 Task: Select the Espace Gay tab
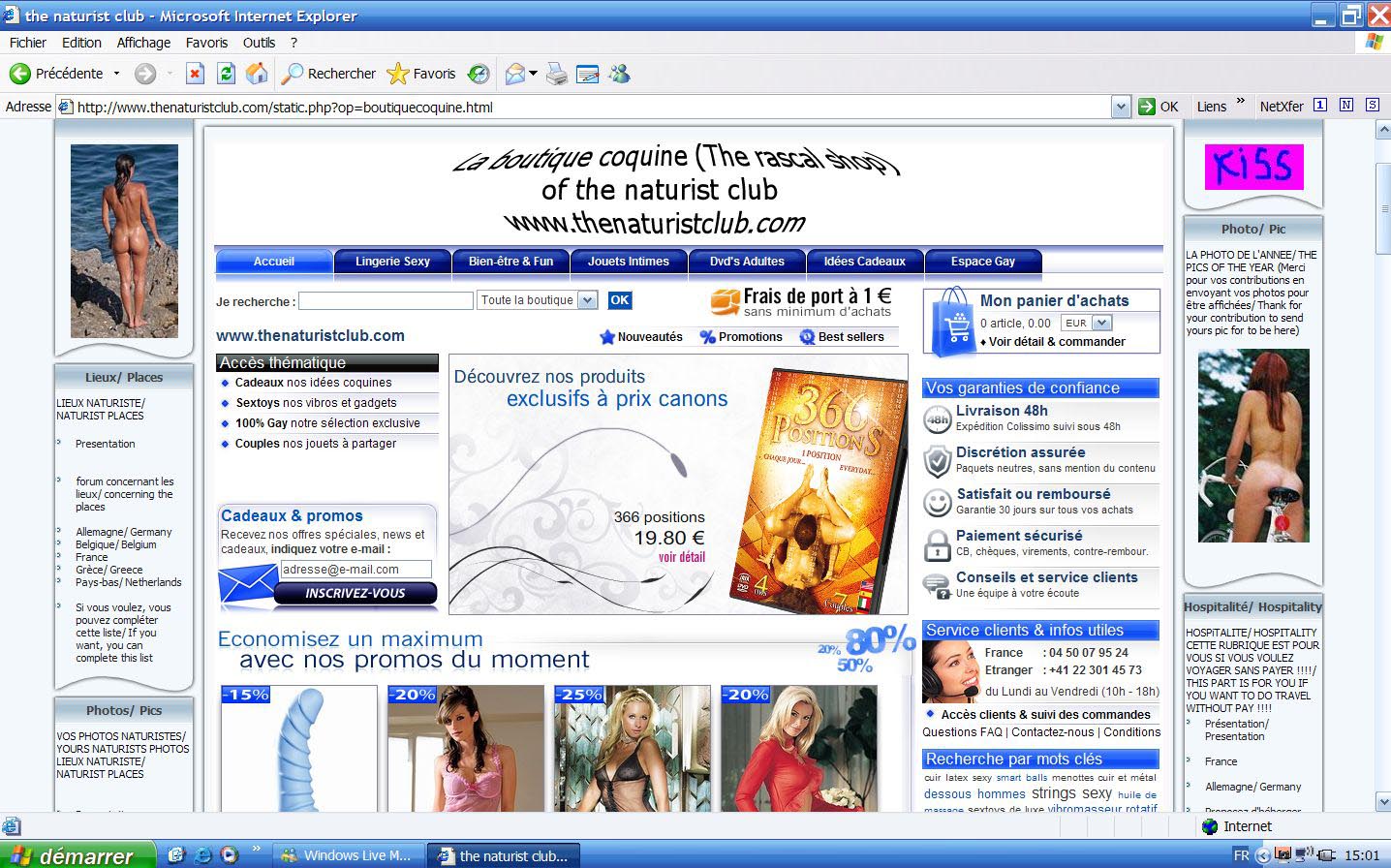983,262
